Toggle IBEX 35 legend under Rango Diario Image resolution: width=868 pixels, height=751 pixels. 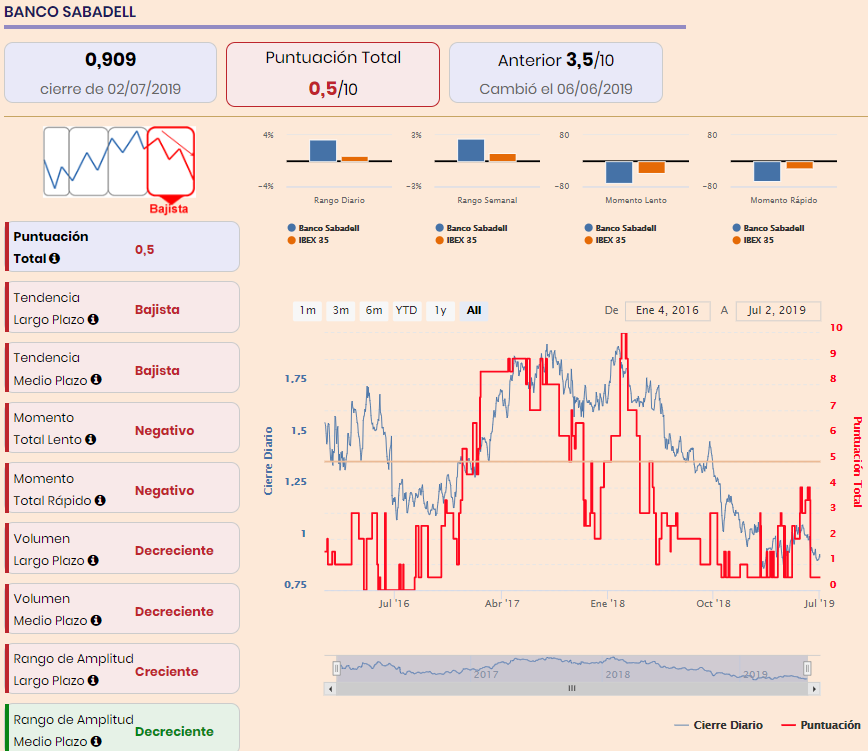(308, 240)
